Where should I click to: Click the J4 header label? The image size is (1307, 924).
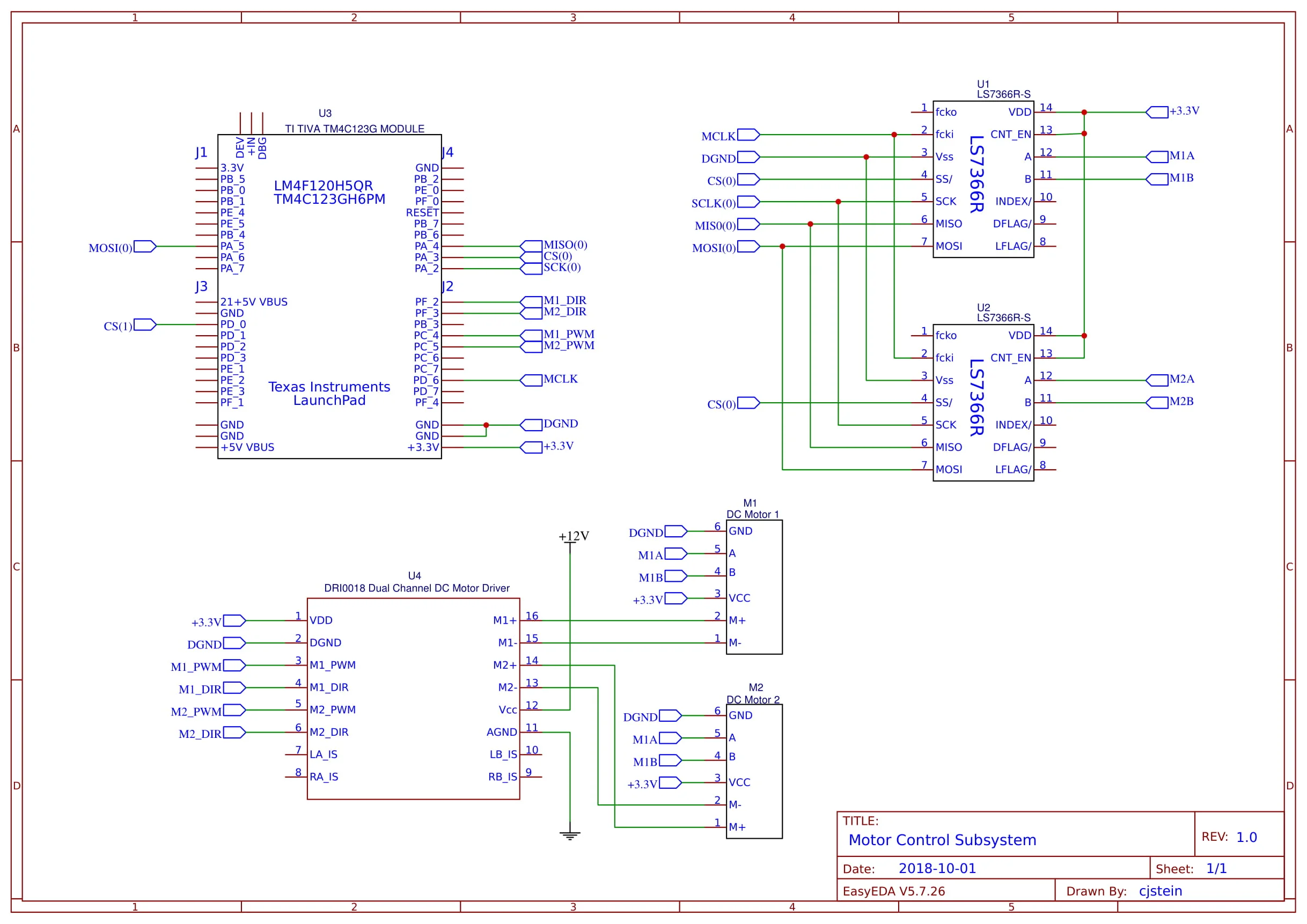[448, 152]
